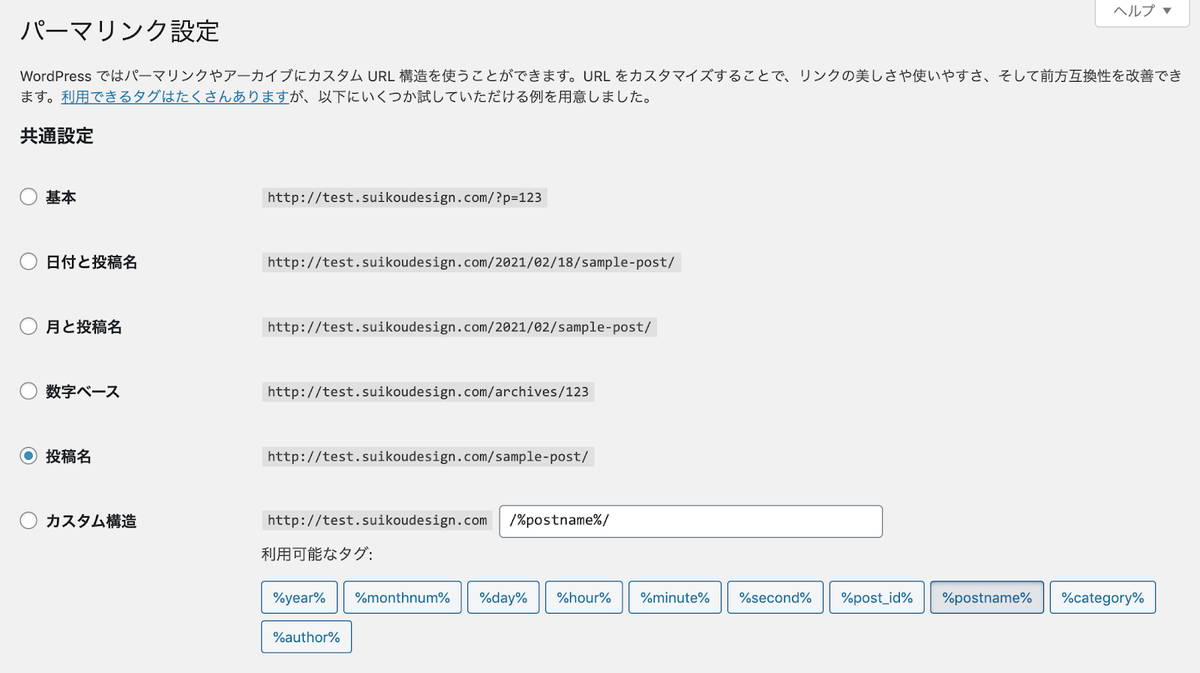Insert the %hour% tag
This screenshot has width=1200, height=673.
pos(584,598)
